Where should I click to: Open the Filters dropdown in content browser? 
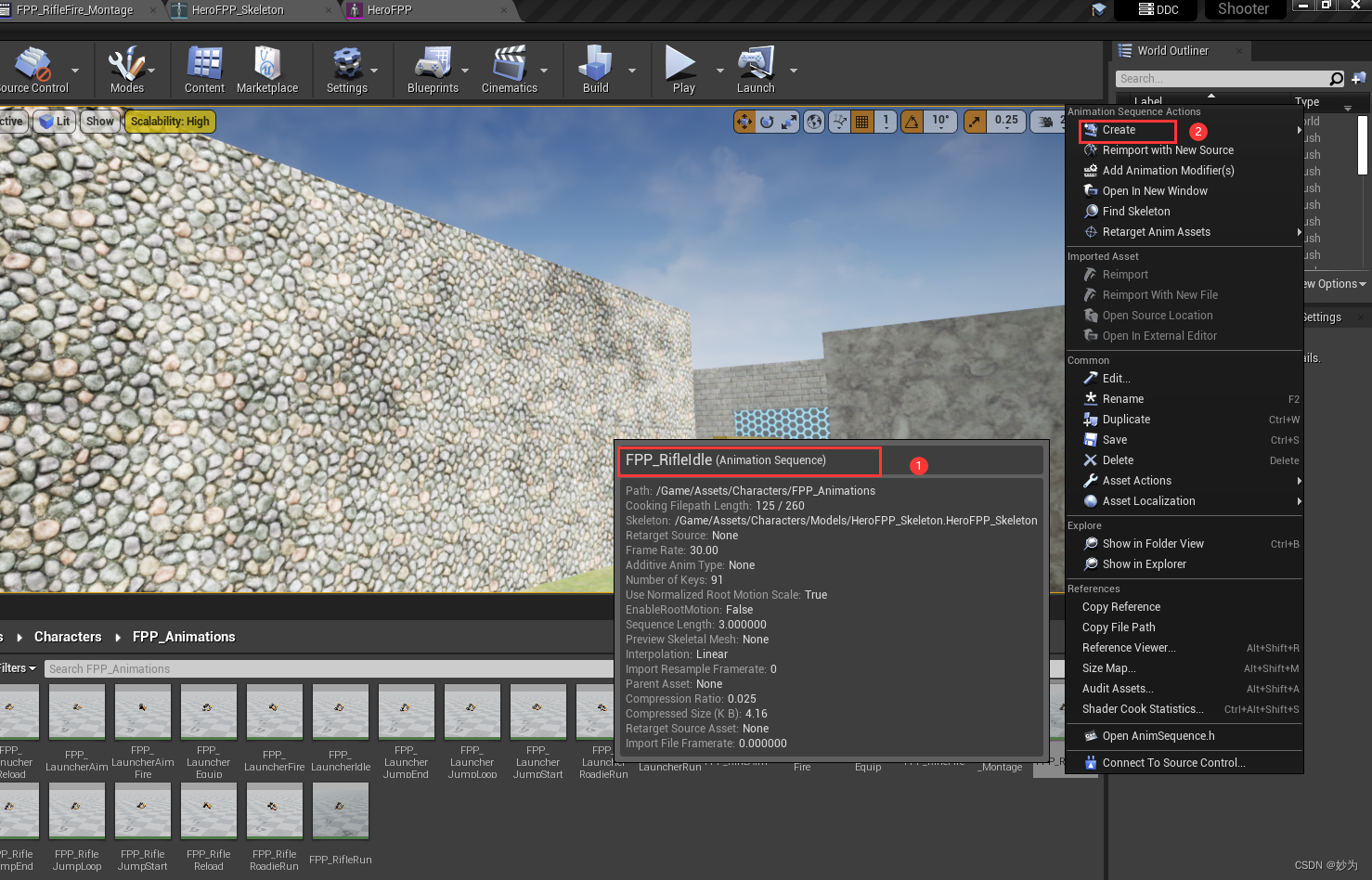19,668
